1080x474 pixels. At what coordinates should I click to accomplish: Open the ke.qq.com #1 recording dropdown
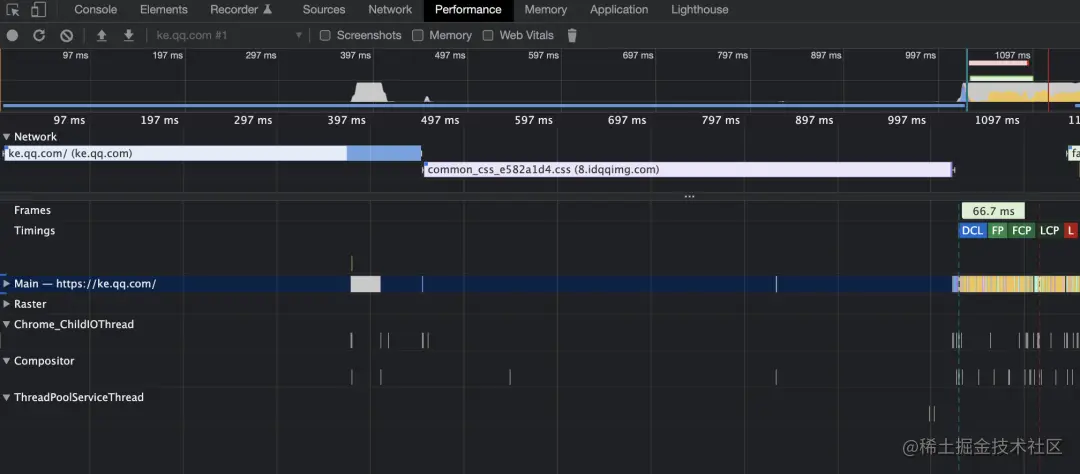coord(229,35)
